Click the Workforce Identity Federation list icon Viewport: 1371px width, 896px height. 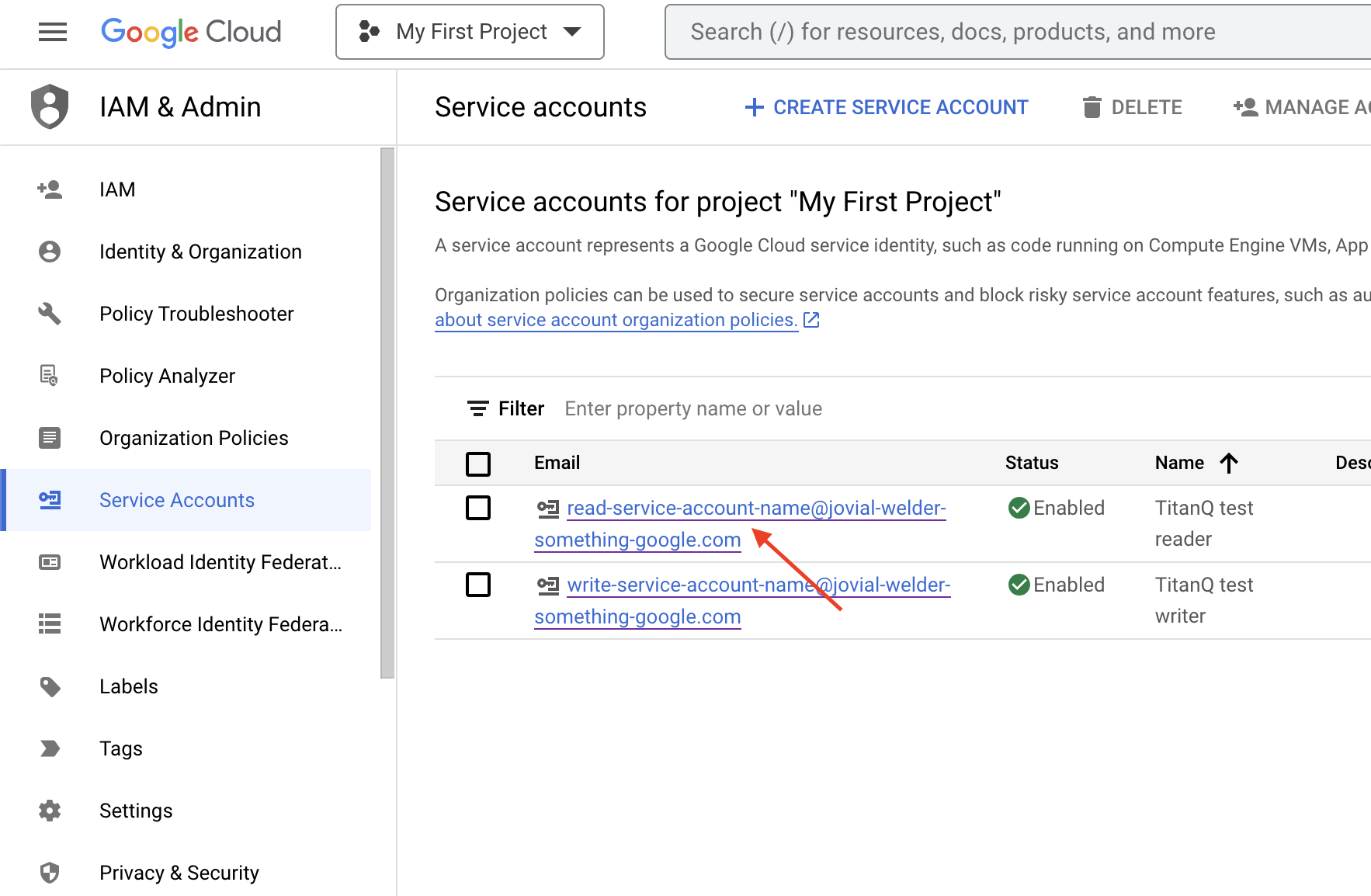(x=50, y=624)
